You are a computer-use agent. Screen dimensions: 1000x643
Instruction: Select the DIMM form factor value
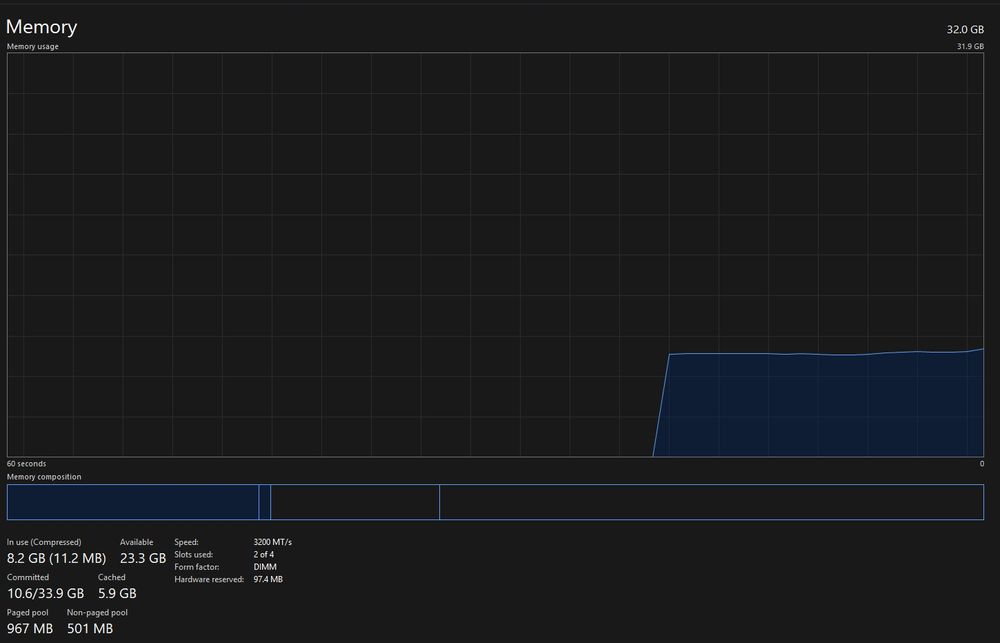265,567
